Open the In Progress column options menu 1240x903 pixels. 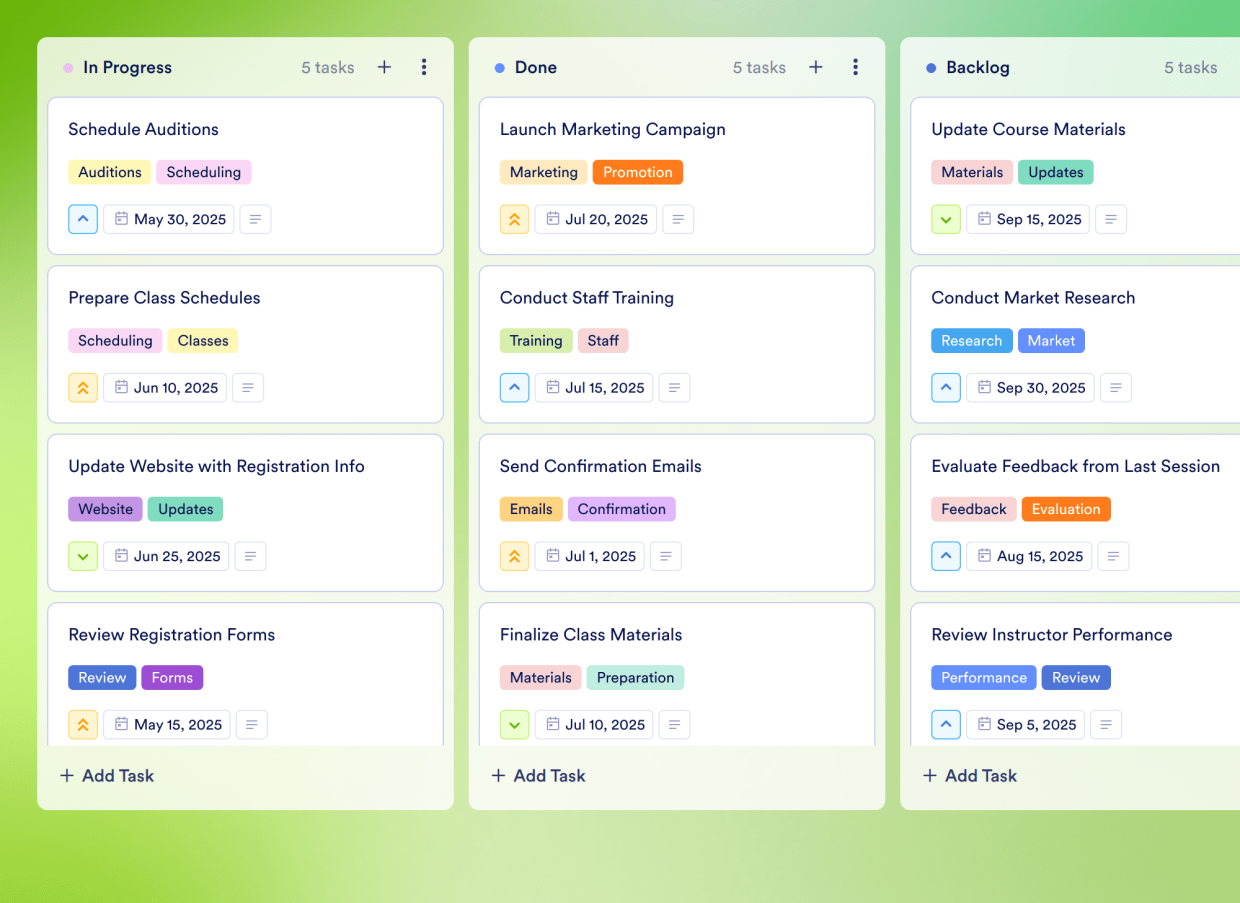(x=424, y=67)
